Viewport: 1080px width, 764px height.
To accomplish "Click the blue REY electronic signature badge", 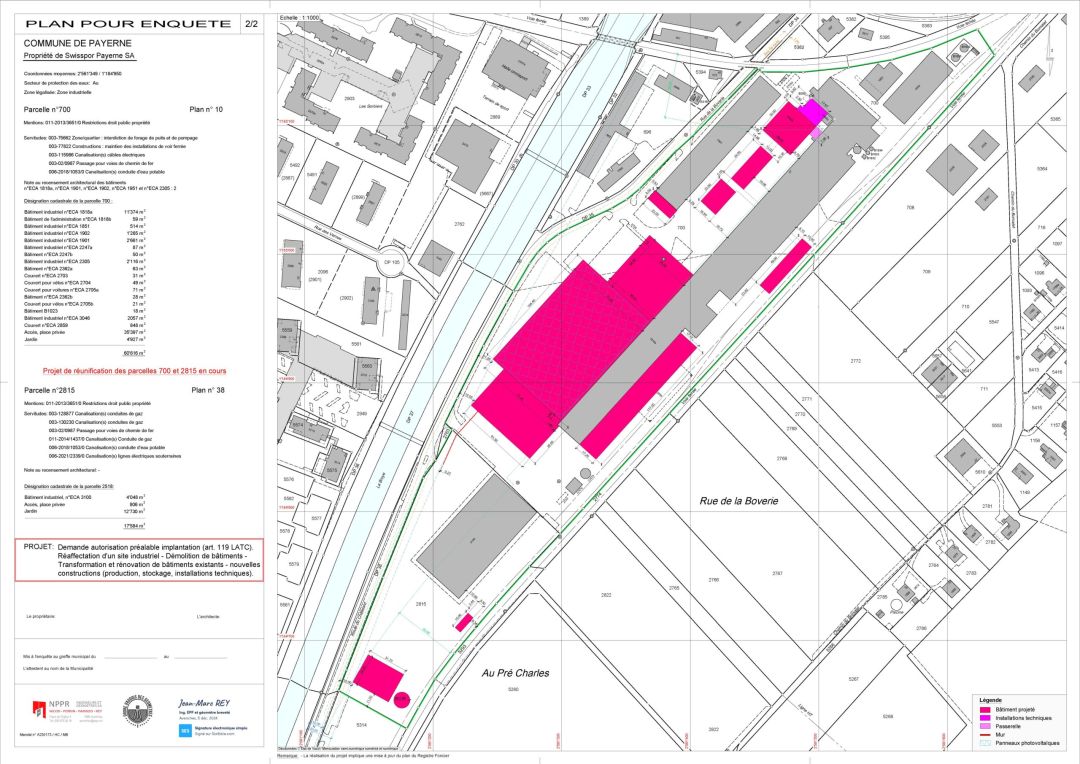I will (x=185, y=730).
